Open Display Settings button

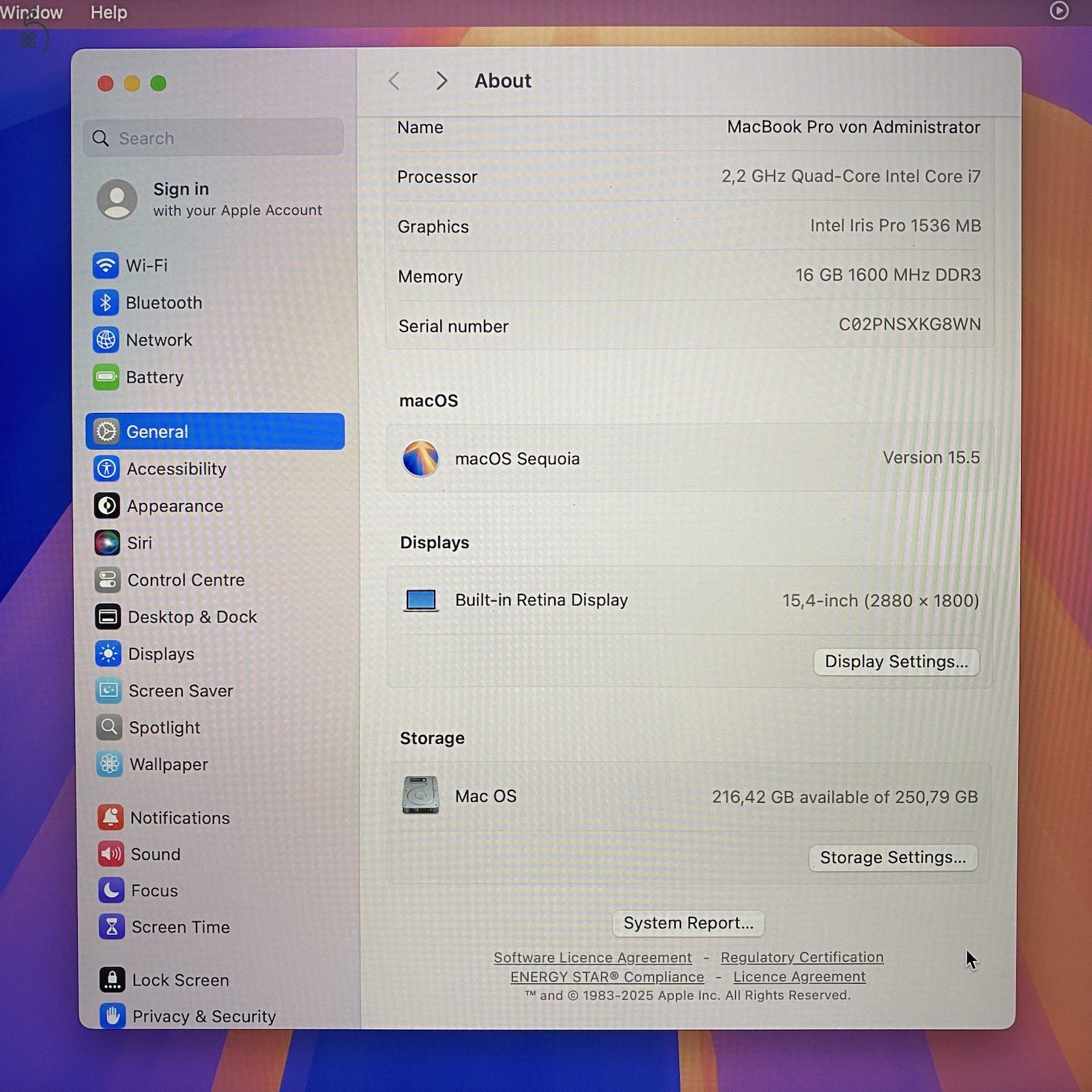pos(896,661)
